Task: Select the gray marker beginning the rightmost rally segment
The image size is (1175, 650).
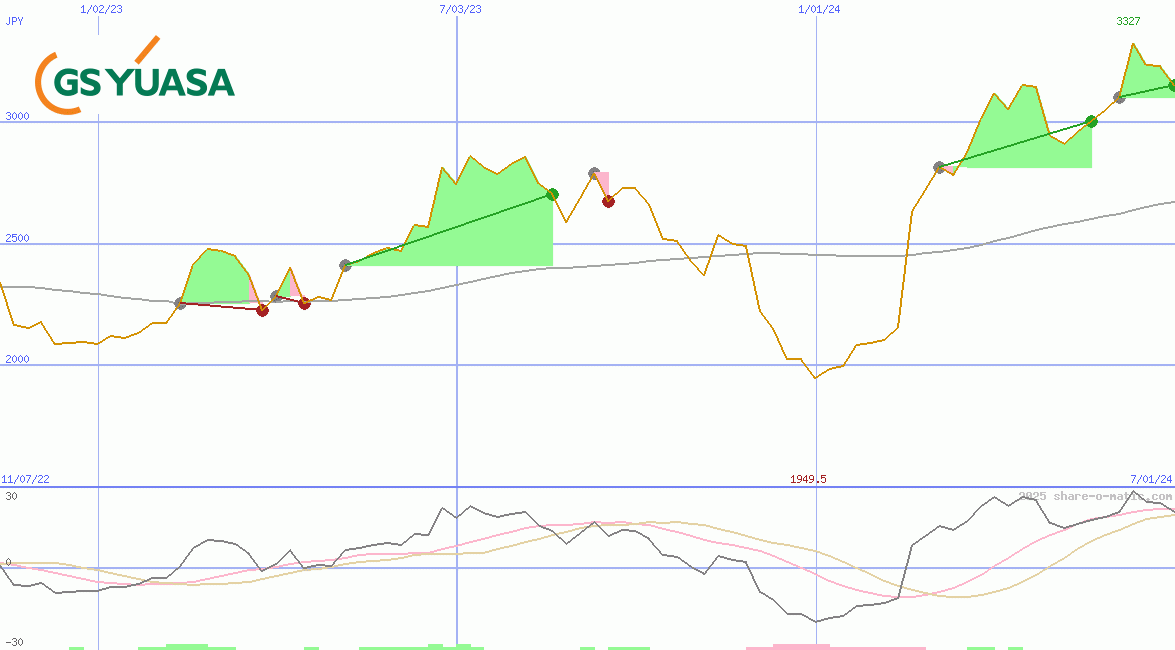Action: pos(938,167)
